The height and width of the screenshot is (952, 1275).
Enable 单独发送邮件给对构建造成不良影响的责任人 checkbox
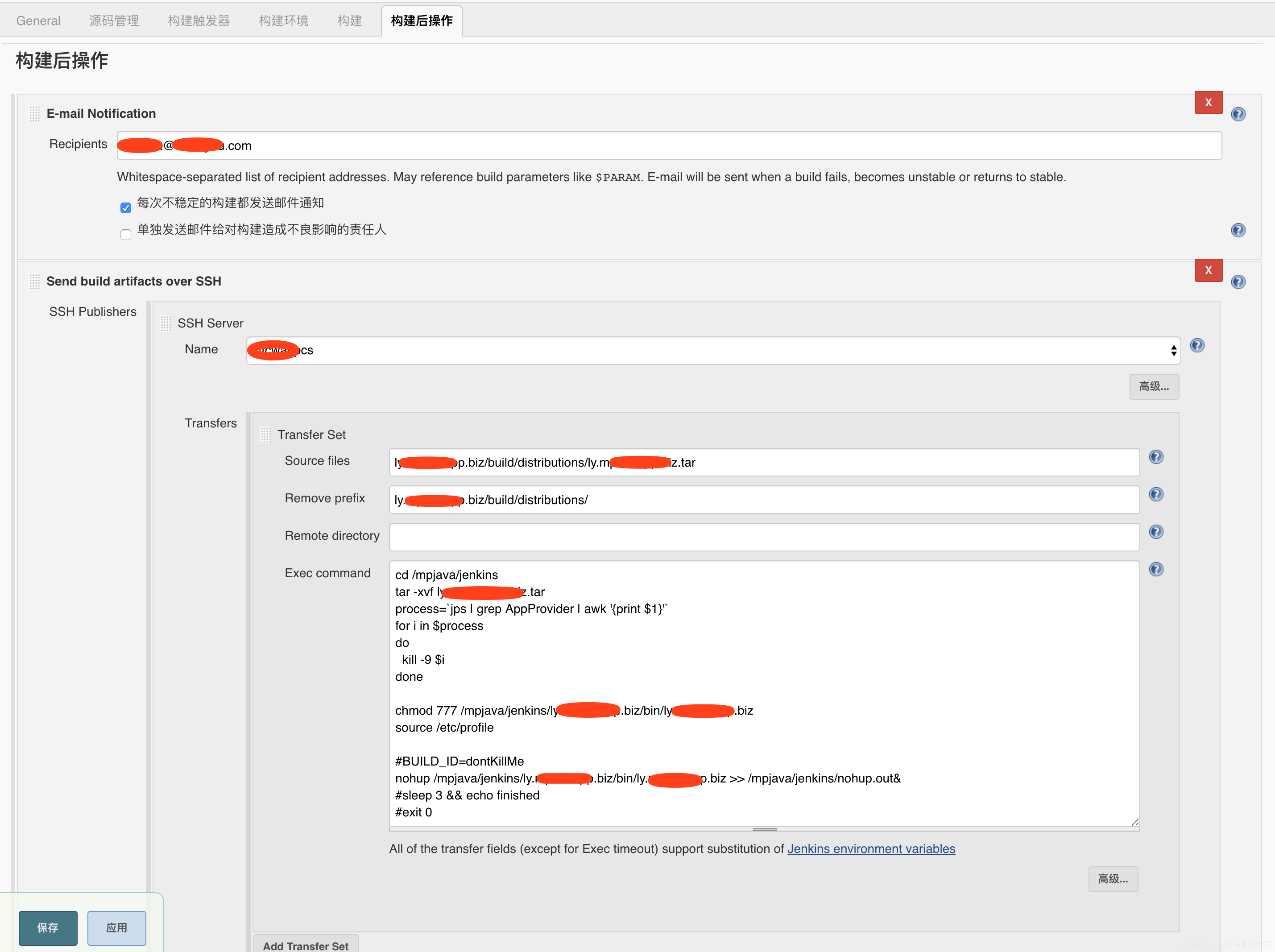click(x=126, y=235)
